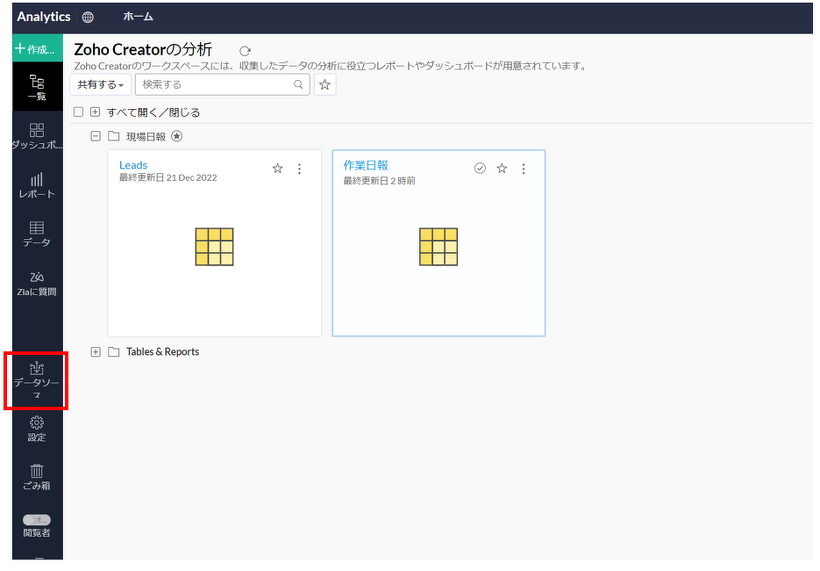Screen dimensions: 820x571
Task: Click the globe icon next to Analytics
Action: tap(88, 17)
